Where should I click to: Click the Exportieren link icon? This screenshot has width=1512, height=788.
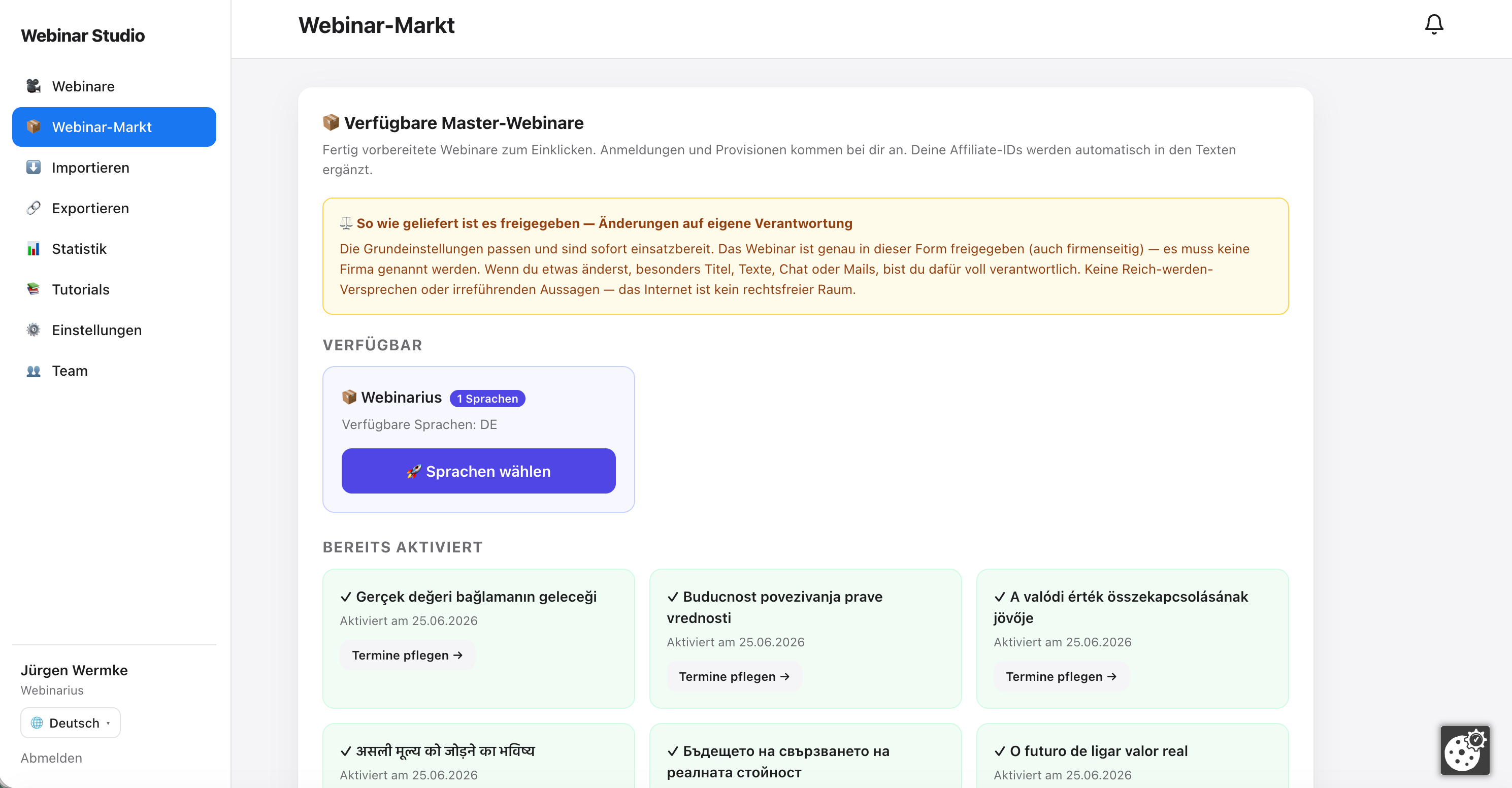34,208
